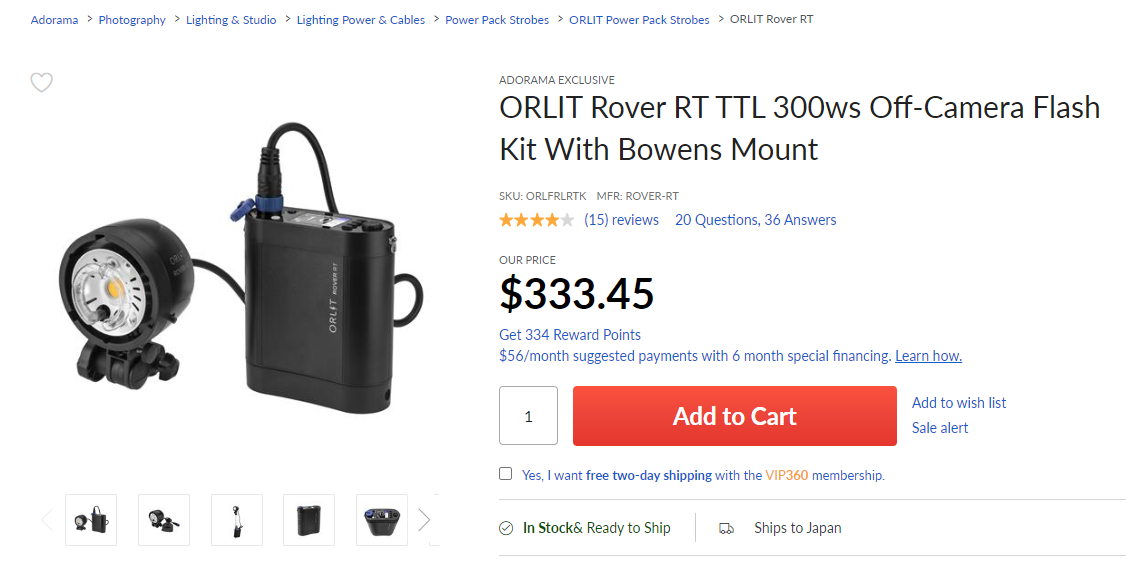View 20 Questions, 36 Answers

click(x=756, y=220)
